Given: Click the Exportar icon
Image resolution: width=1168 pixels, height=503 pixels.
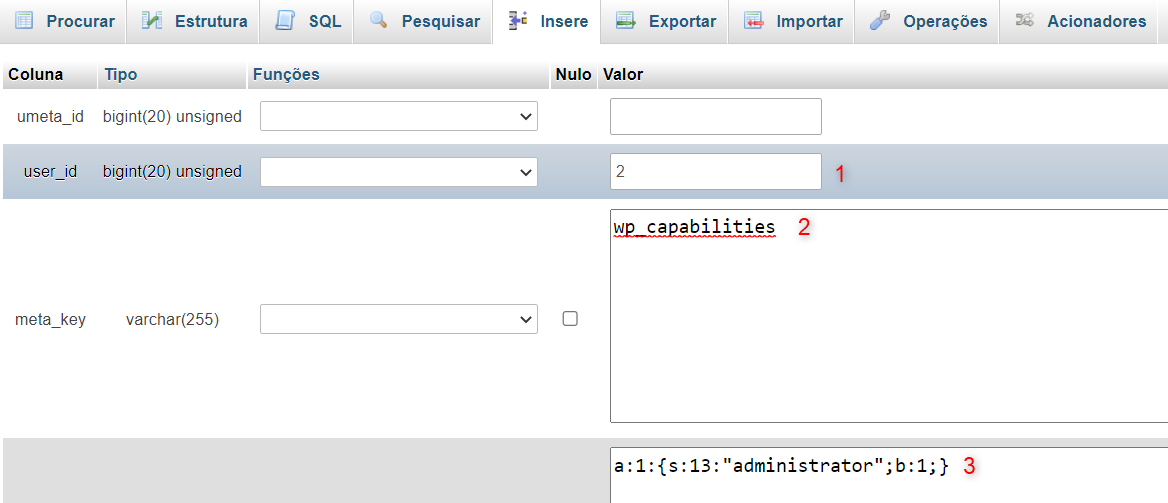Looking at the screenshot, I should [626, 21].
